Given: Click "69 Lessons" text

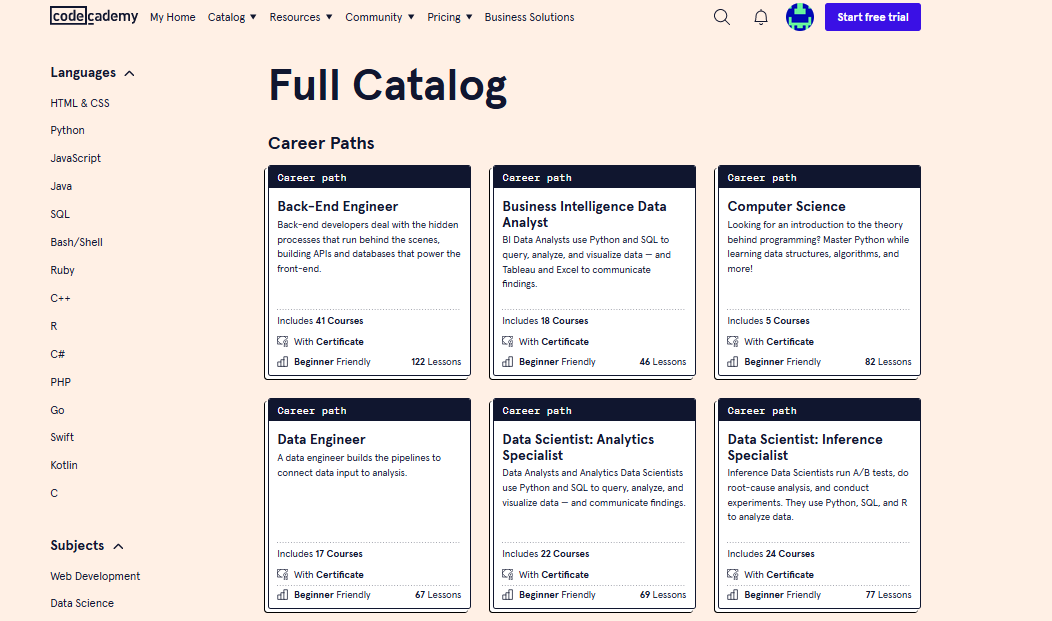Looking at the screenshot, I should coord(663,594).
